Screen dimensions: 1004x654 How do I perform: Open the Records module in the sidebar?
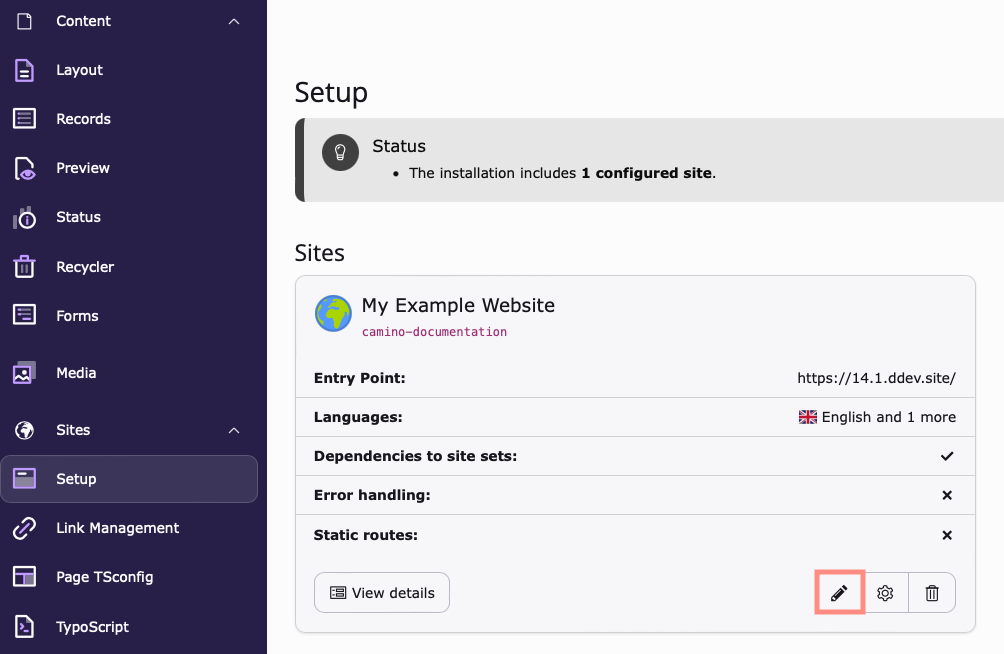point(83,118)
